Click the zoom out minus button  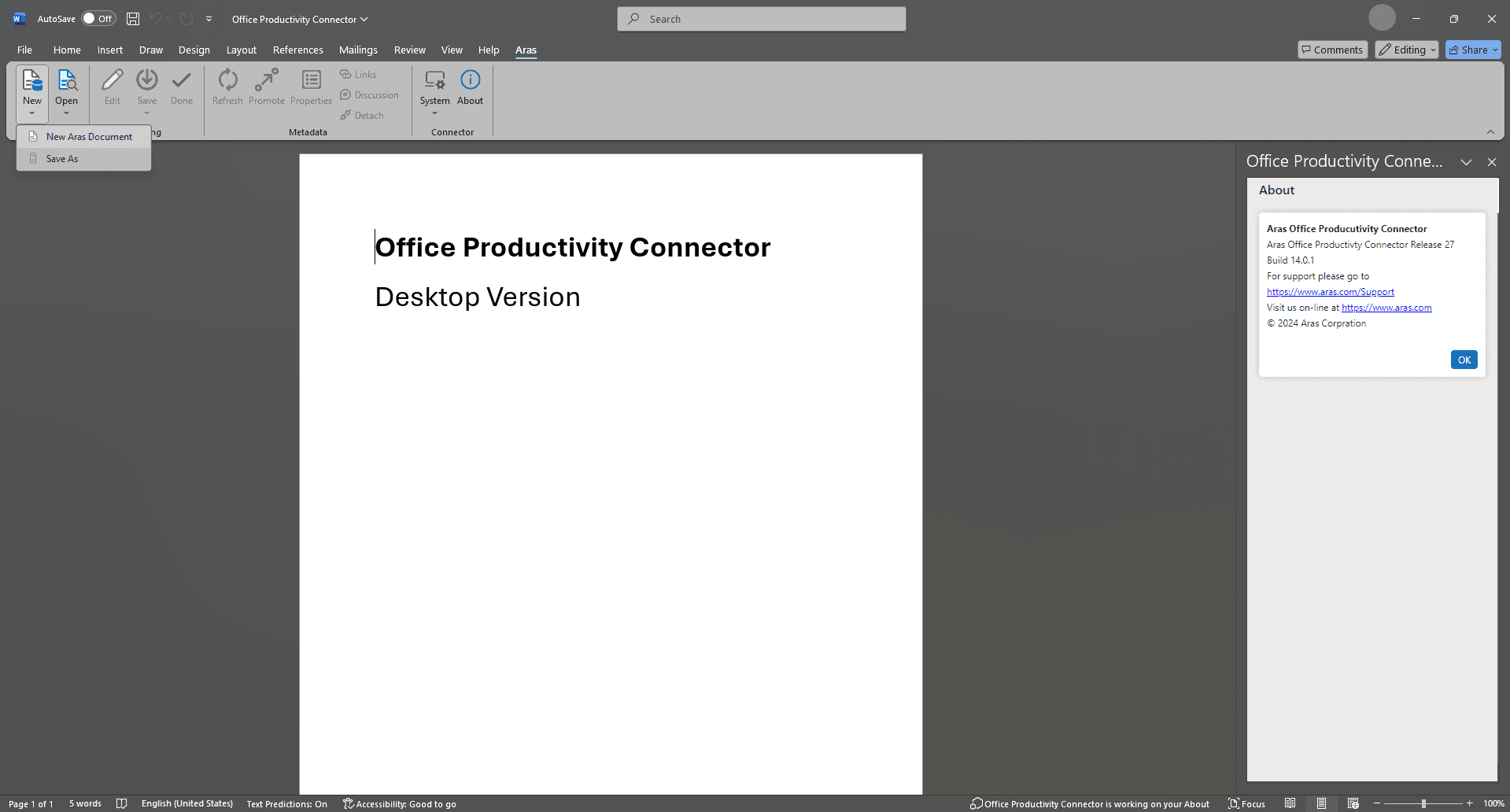coord(1377,803)
